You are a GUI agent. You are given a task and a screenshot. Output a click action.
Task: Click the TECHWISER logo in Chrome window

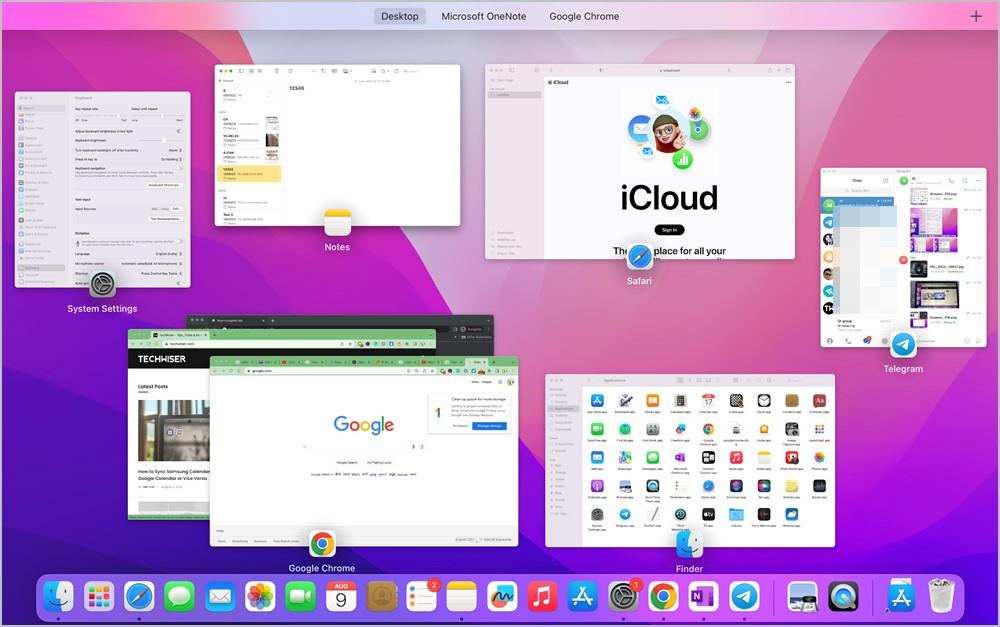[162, 359]
